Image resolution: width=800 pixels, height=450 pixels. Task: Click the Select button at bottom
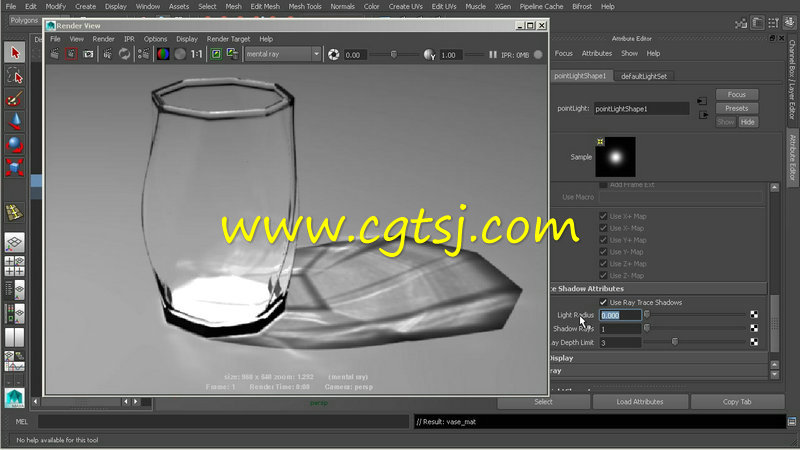(x=543, y=402)
